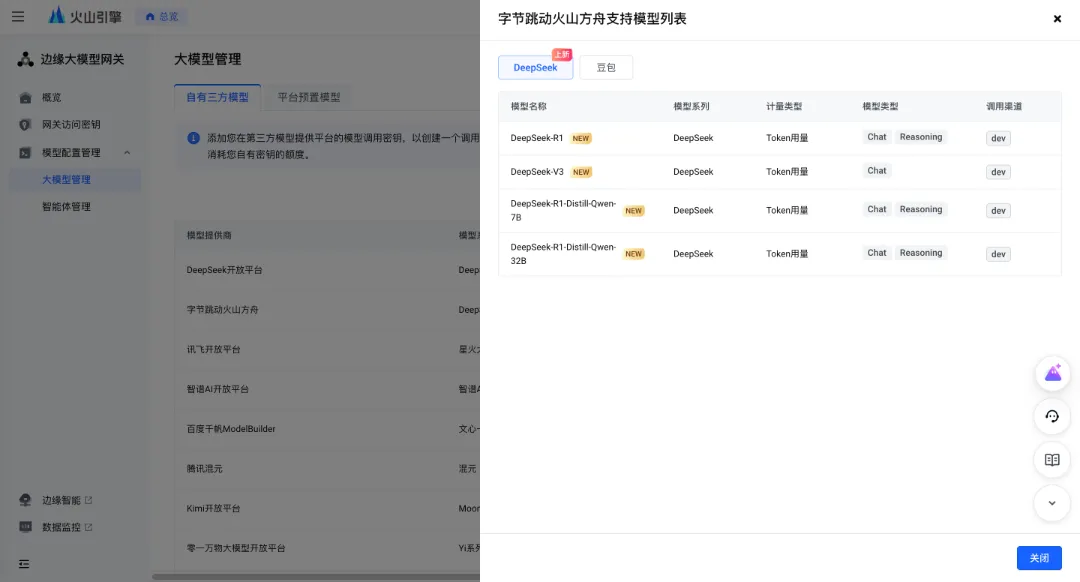Screen dimensions: 1080x582
Task: Click the Volcano Engine 火山引擎 logo
Action: point(85,16)
